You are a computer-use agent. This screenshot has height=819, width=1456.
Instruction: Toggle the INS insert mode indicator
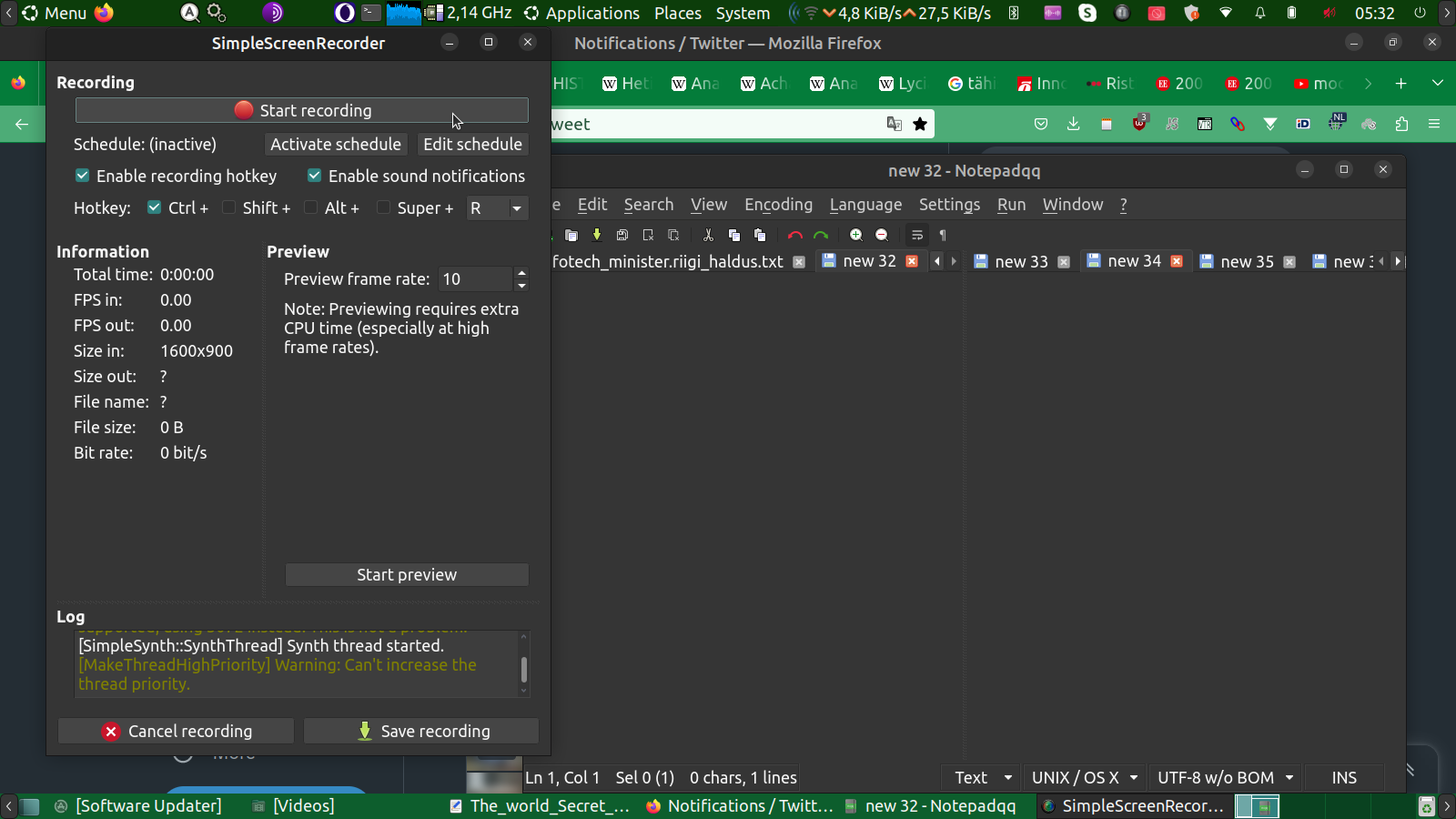[1344, 777]
